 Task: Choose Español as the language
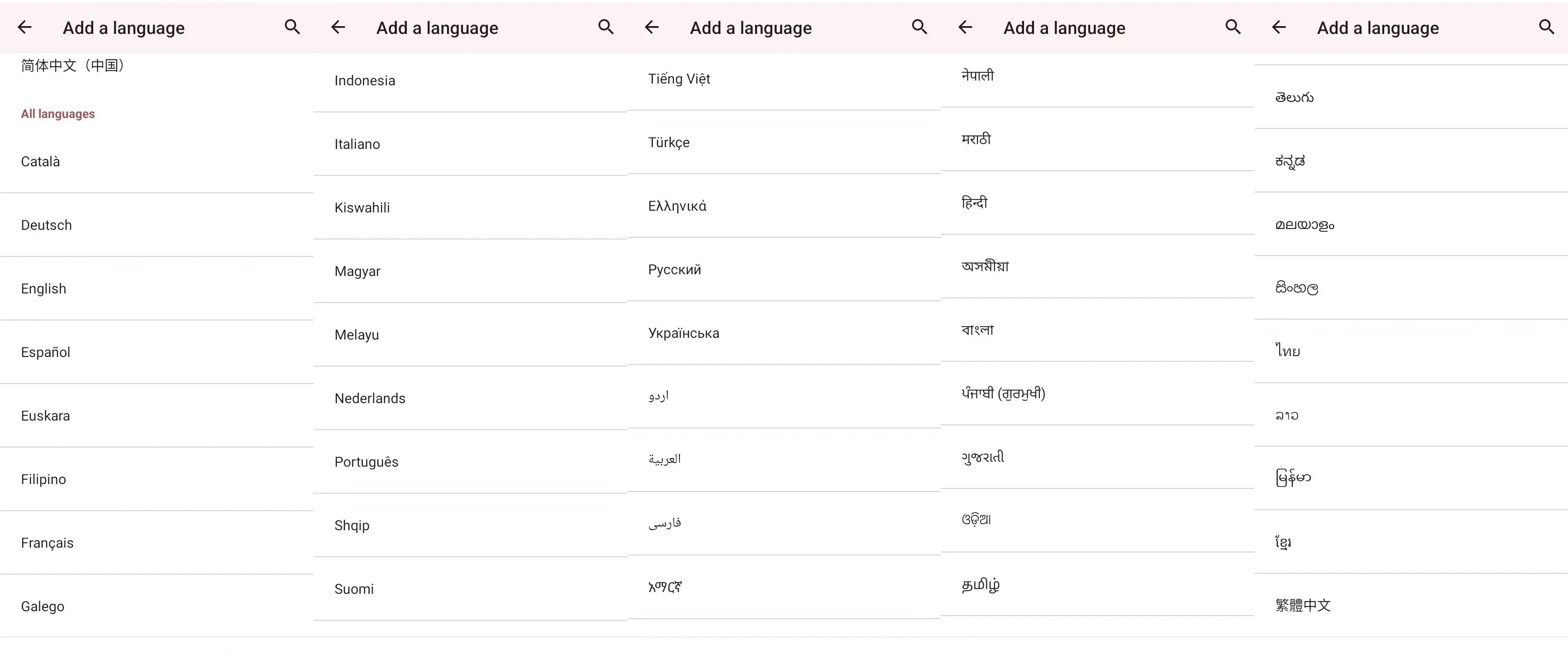[156, 352]
